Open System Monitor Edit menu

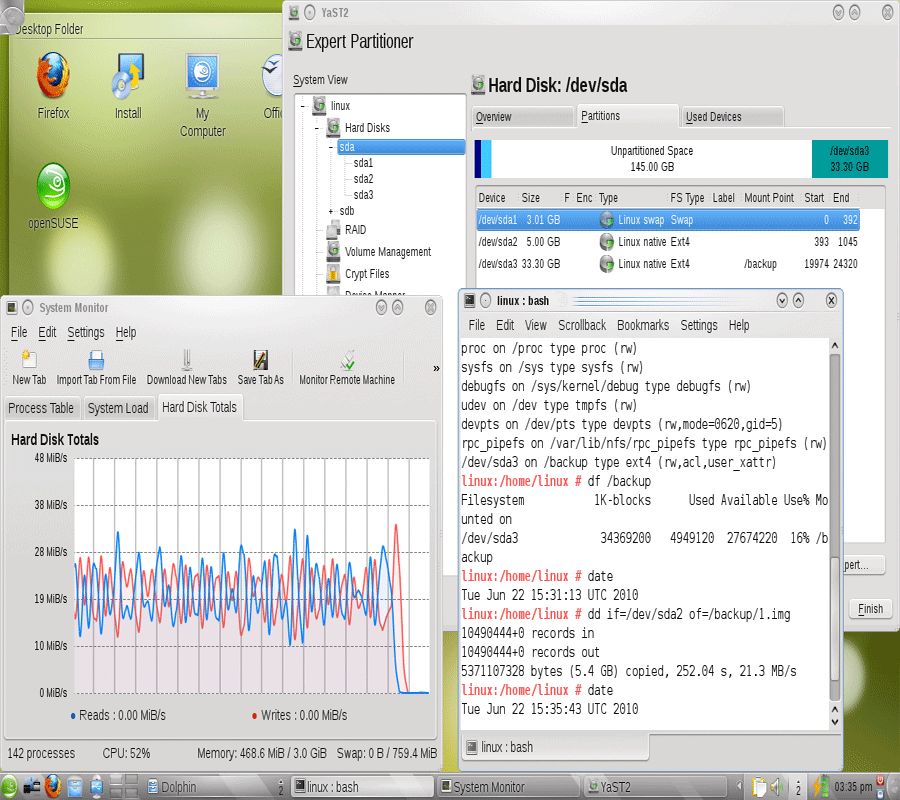(47, 332)
